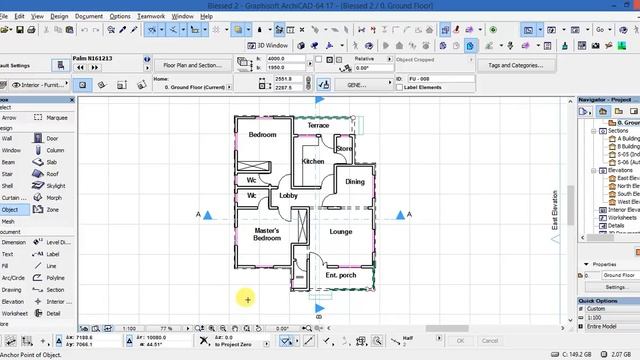
Task: Select the Level Dimension tool
Action: click(51, 242)
